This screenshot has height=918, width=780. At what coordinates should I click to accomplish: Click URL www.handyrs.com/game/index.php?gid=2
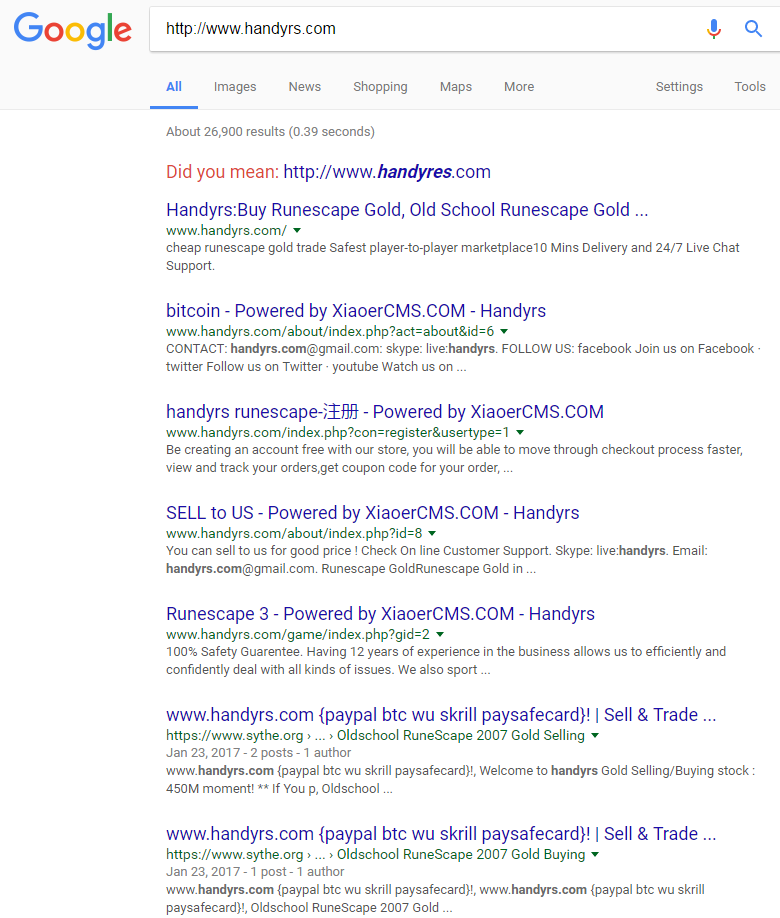pyautogui.click(x=298, y=635)
